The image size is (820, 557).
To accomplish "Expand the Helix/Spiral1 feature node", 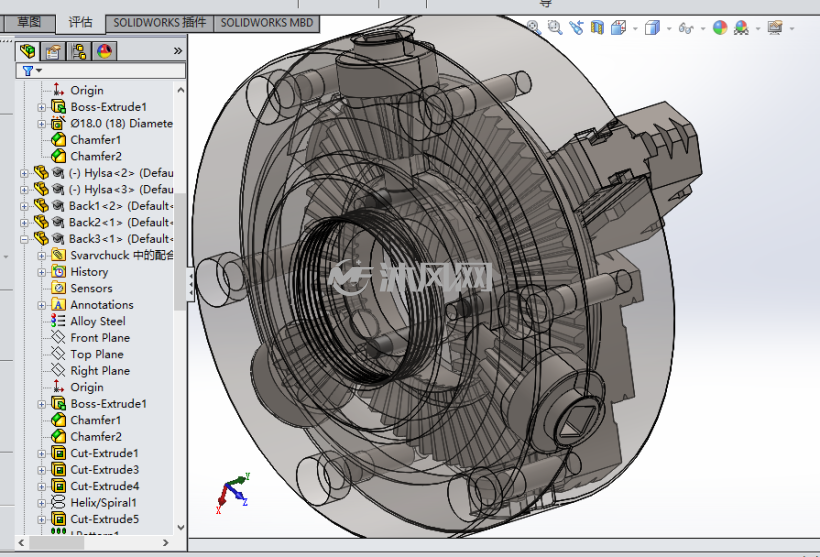I will (x=41, y=503).
